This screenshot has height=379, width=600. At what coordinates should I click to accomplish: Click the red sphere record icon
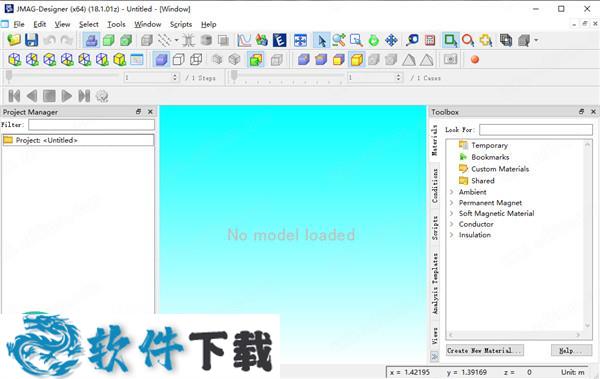click(475, 60)
